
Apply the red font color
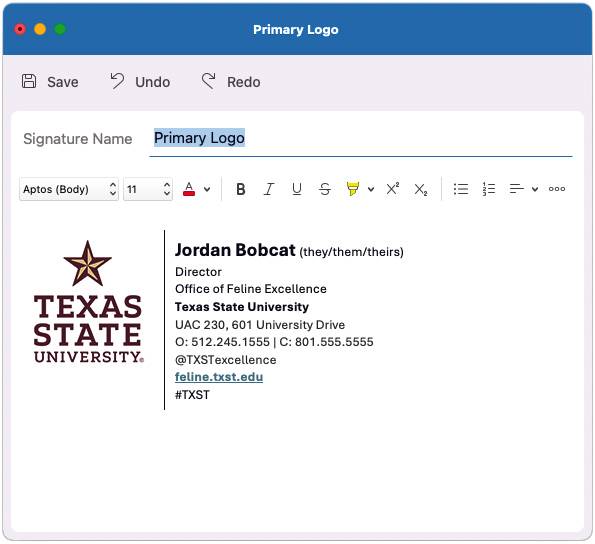click(189, 189)
